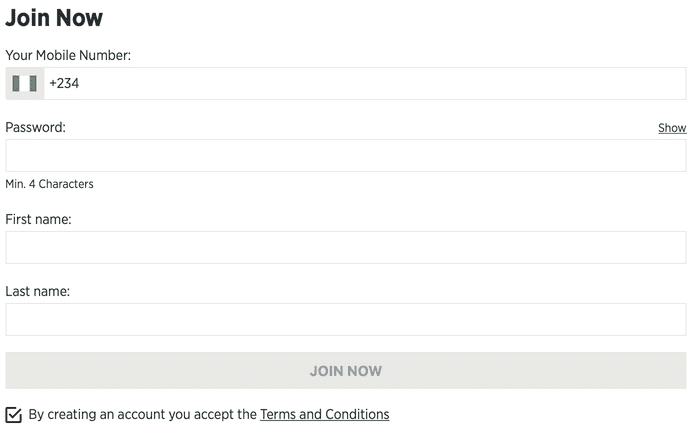Select the Last name text box
The width and height of the screenshot is (693, 427).
pyautogui.click(x=346, y=319)
